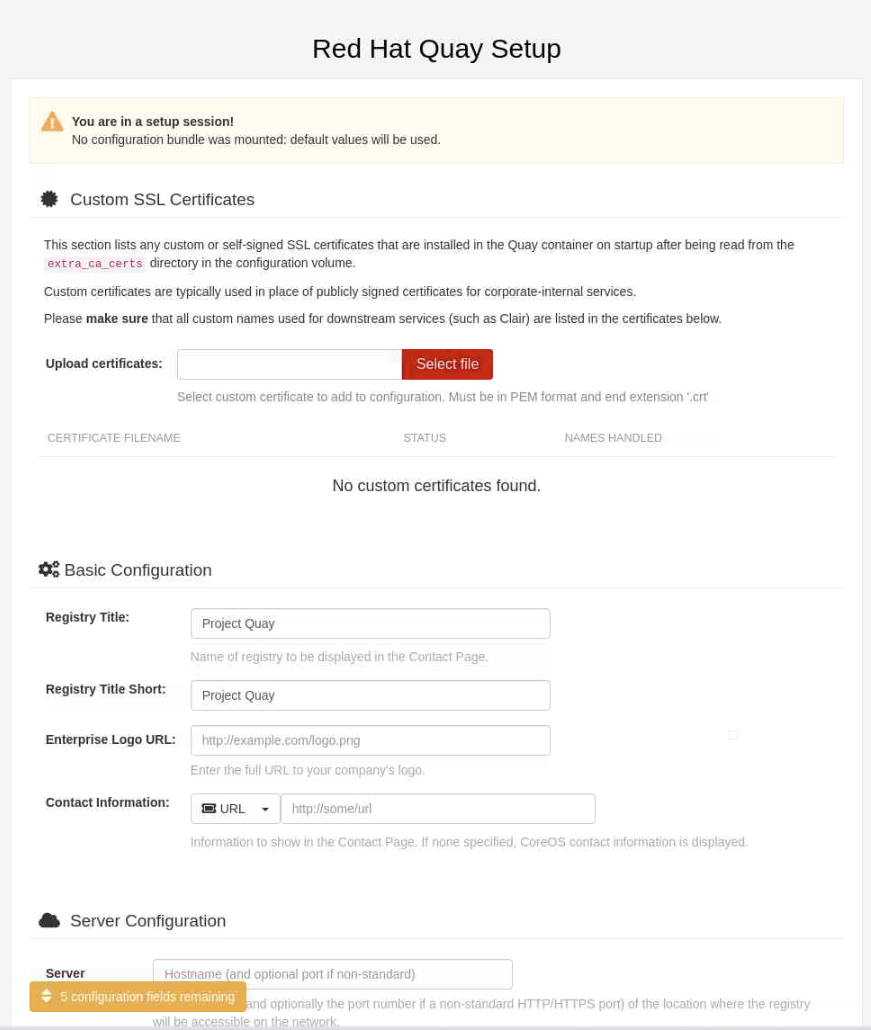Click inside the Registry Title Short field
Screen dimensions: 871x1030
click(x=370, y=695)
